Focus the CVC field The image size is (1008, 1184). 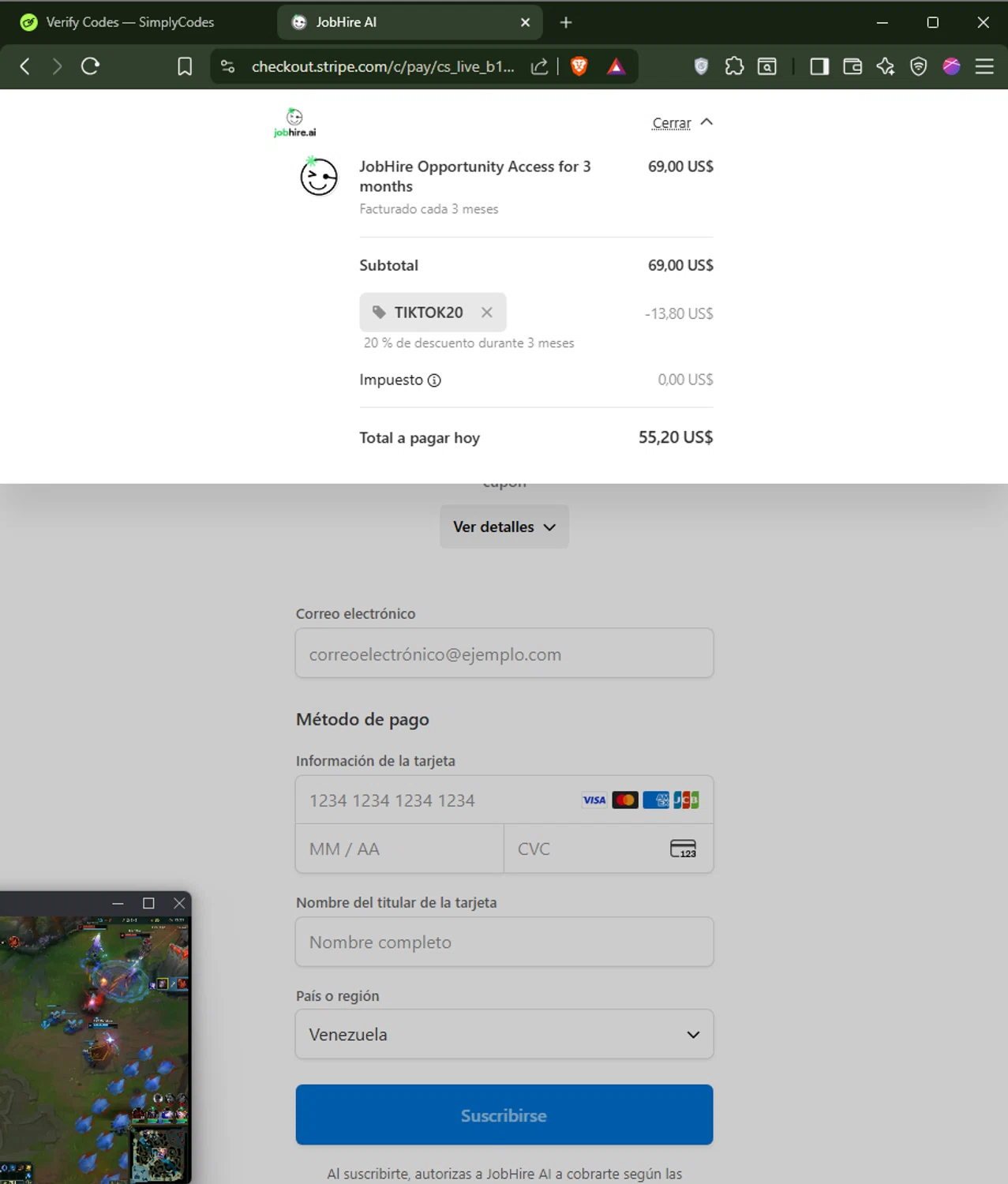(x=609, y=849)
